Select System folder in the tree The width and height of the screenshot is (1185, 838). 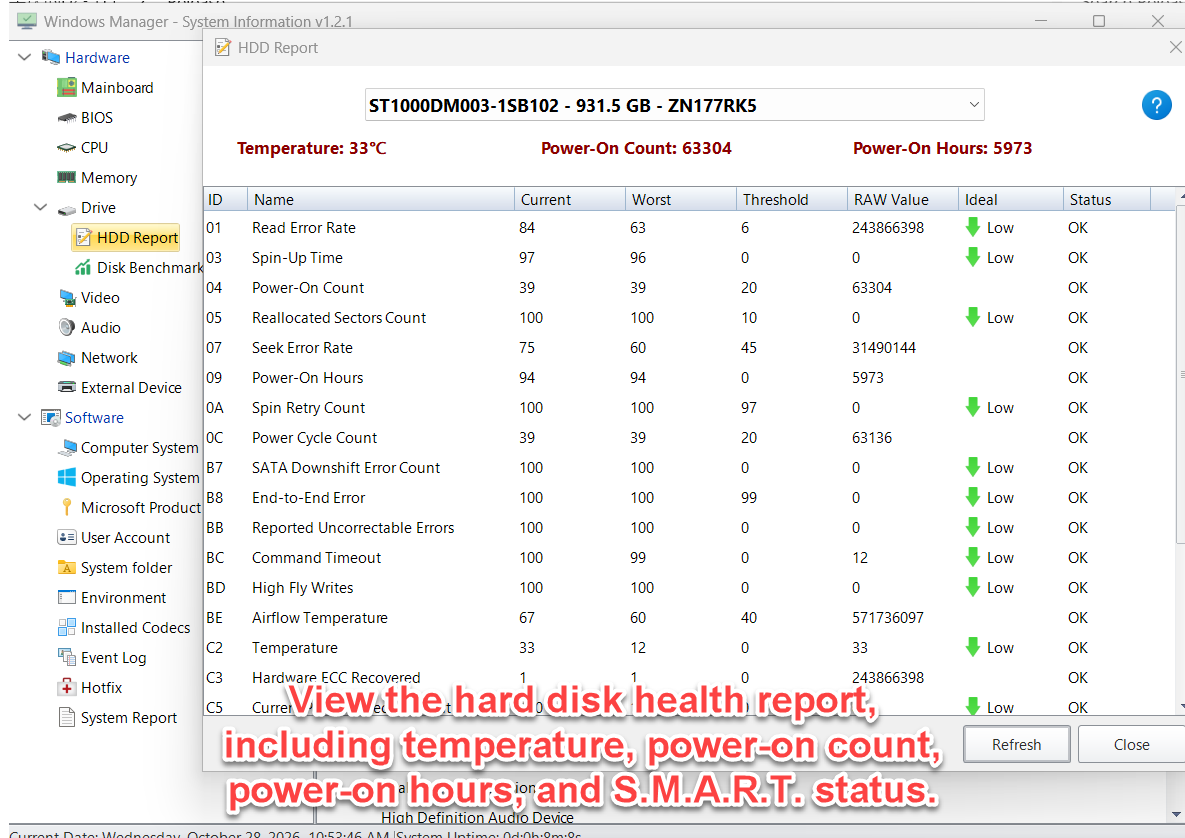pyautogui.click(x=126, y=567)
